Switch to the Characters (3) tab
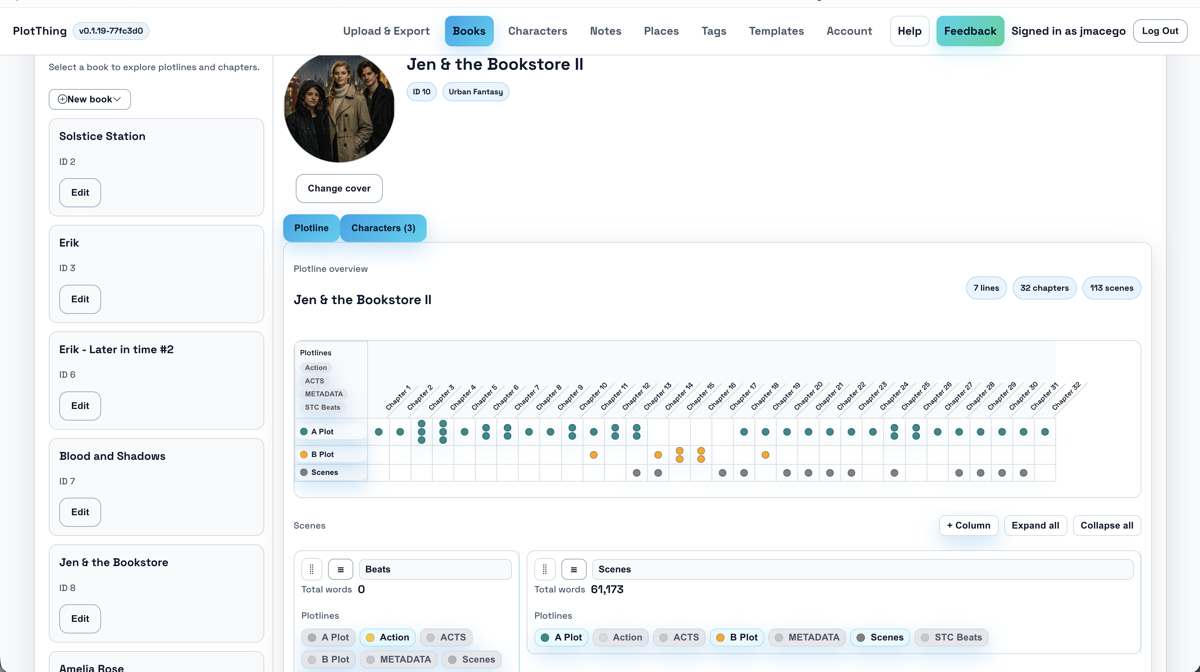Image resolution: width=1200 pixels, height=672 pixels. click(383, 228)
